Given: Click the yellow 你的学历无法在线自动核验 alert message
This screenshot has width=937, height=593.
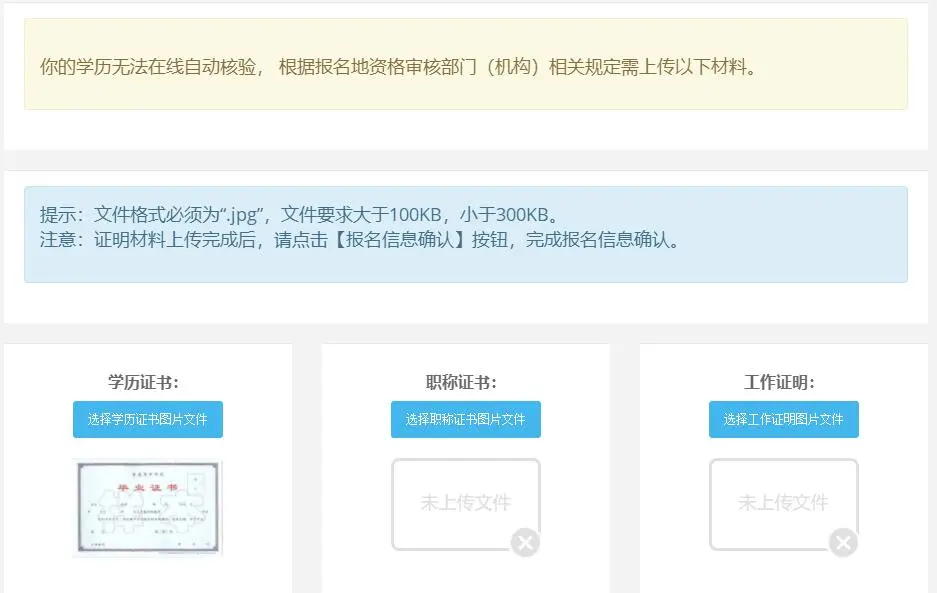Looking at the screenshot, I should 396,68.
